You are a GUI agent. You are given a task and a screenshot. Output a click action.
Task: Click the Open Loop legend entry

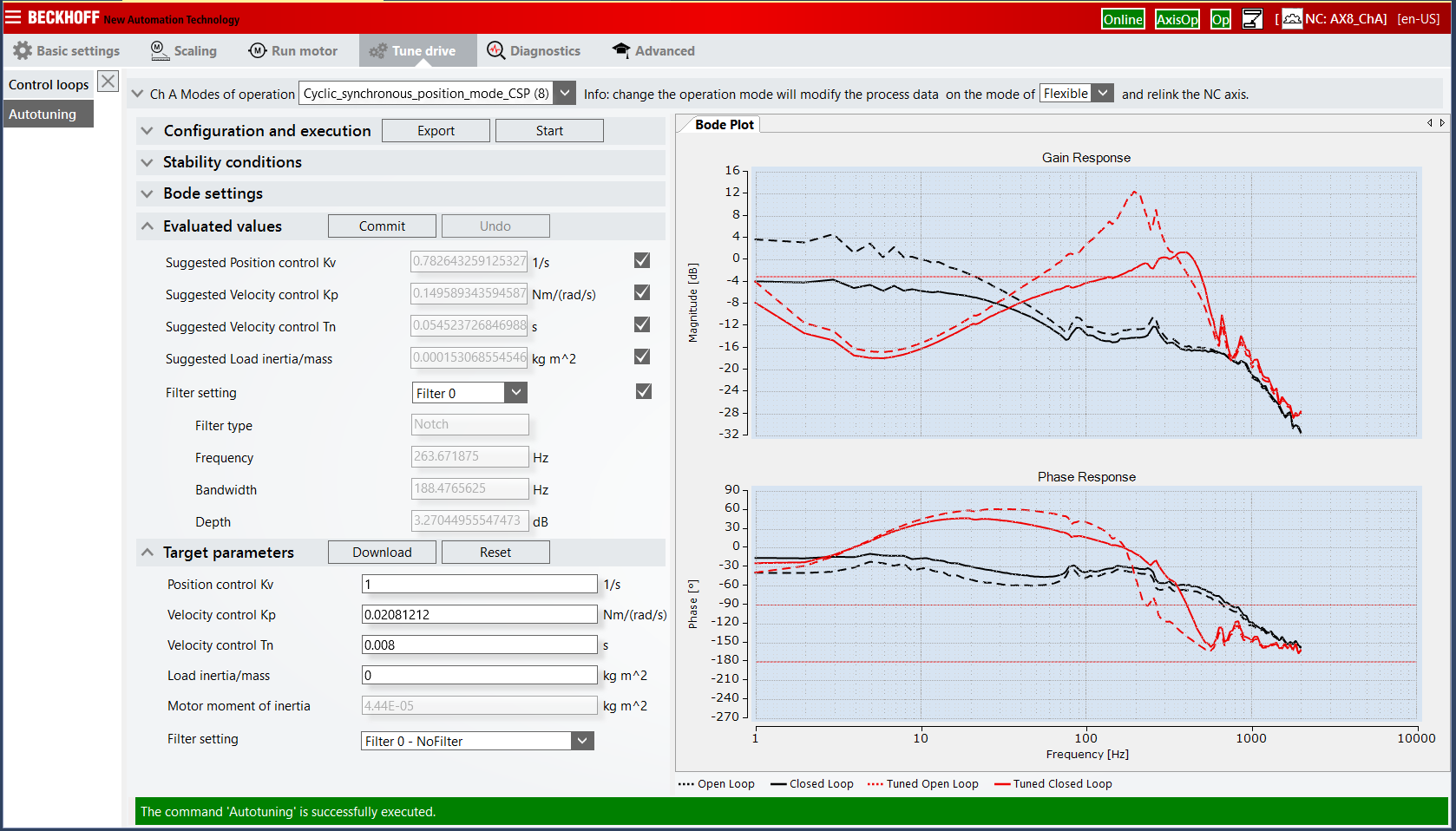click(x=717, y=784)
